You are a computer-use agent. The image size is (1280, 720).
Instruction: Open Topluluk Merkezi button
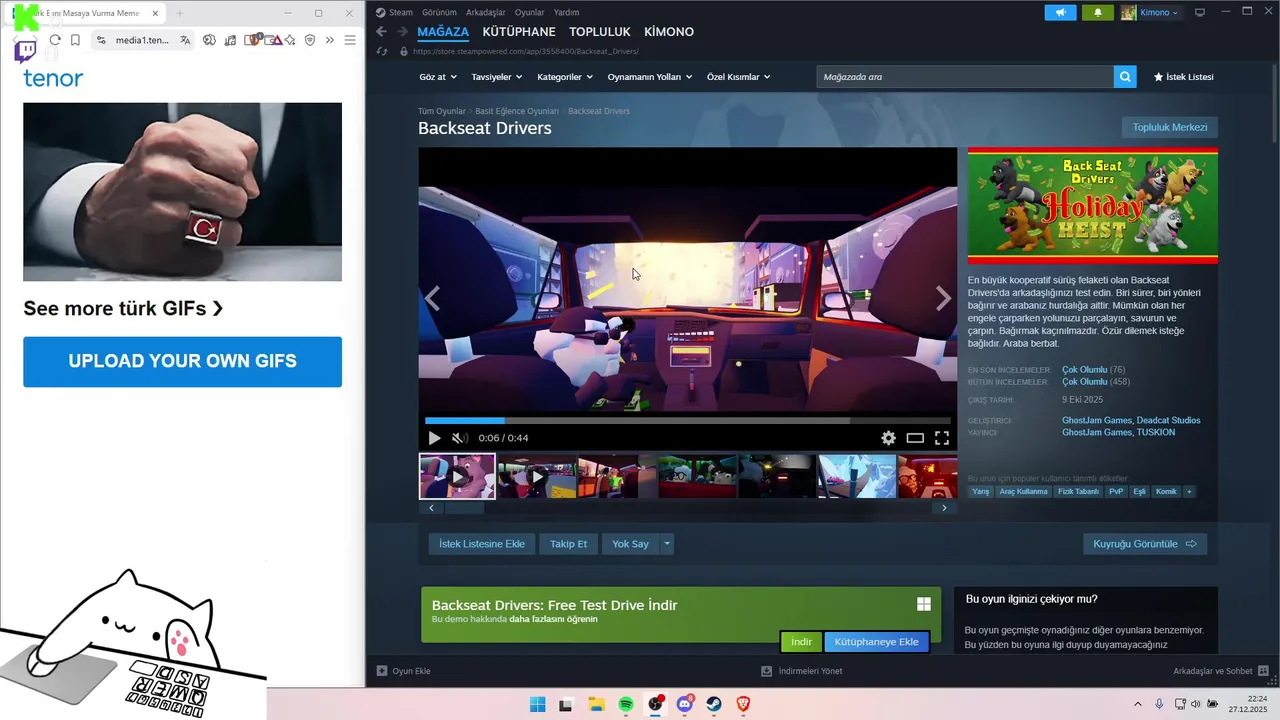[1170, 127]
